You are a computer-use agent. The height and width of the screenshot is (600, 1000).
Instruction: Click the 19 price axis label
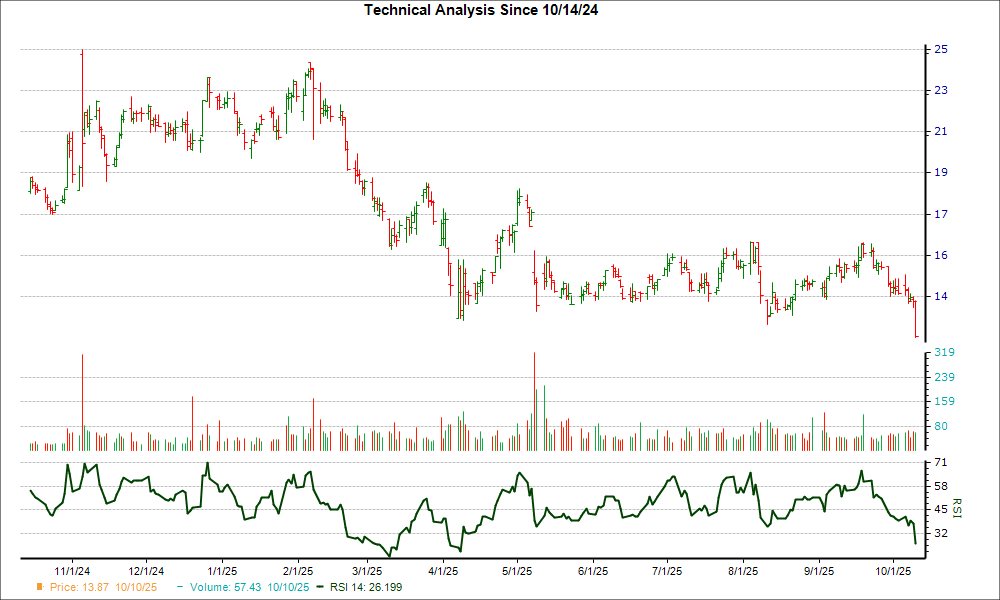coord(941,173)
